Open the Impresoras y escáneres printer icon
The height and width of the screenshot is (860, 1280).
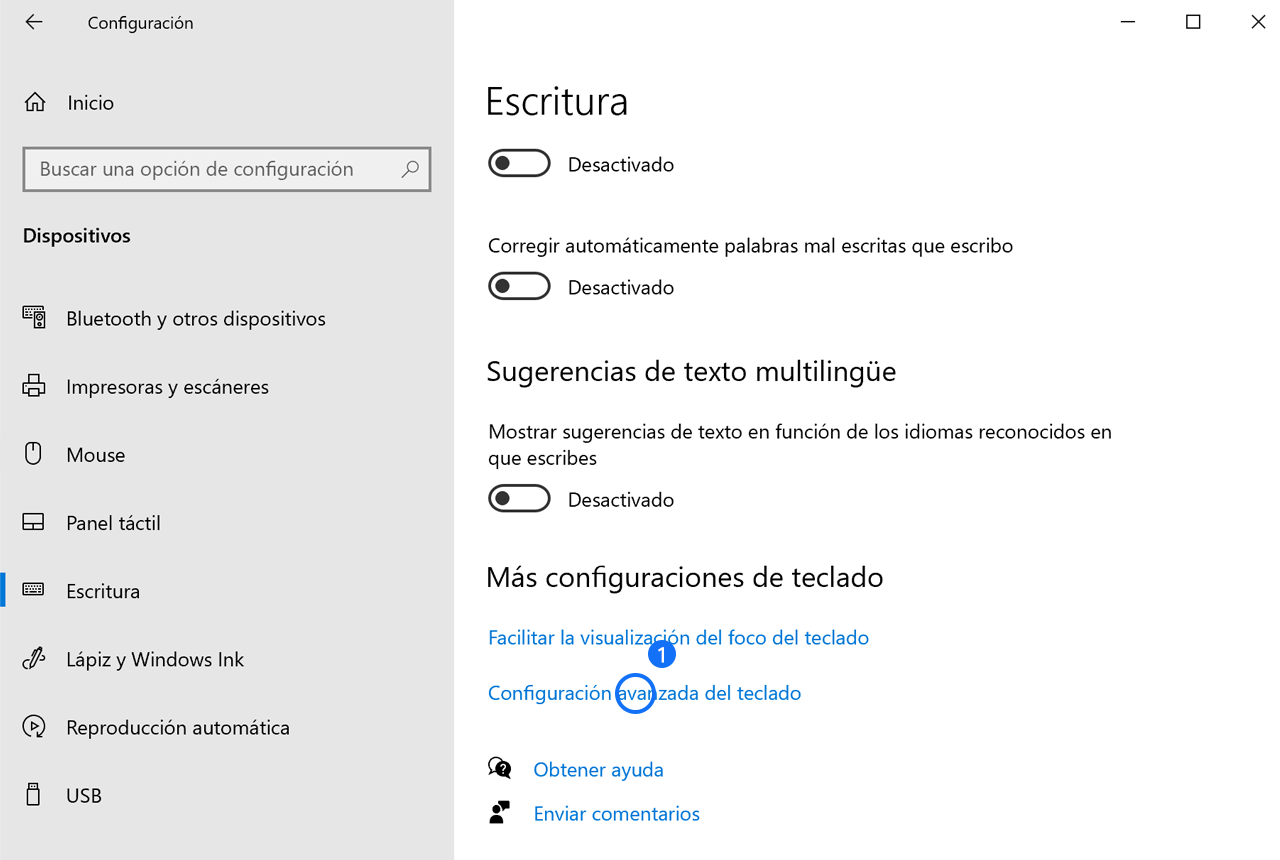coord(34,386)
